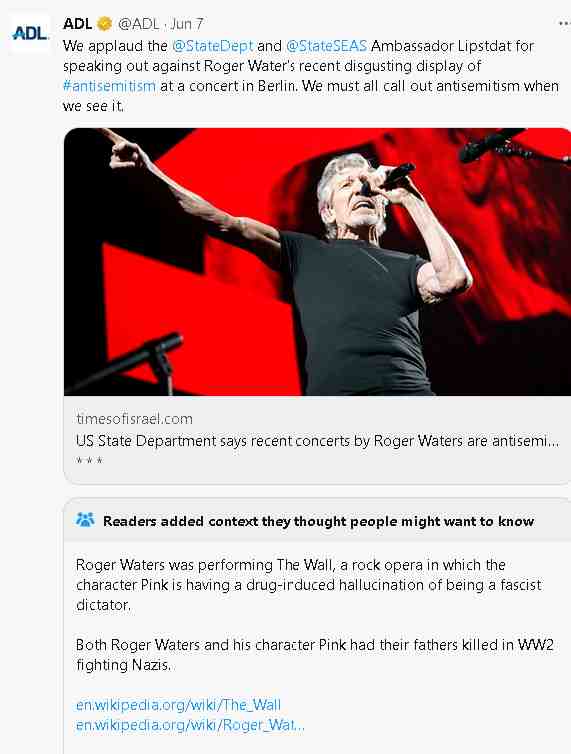
Task: Open the en.wikipedia.org/wiki/Roger_Wat... link
Action: click(x=190, y=725)
